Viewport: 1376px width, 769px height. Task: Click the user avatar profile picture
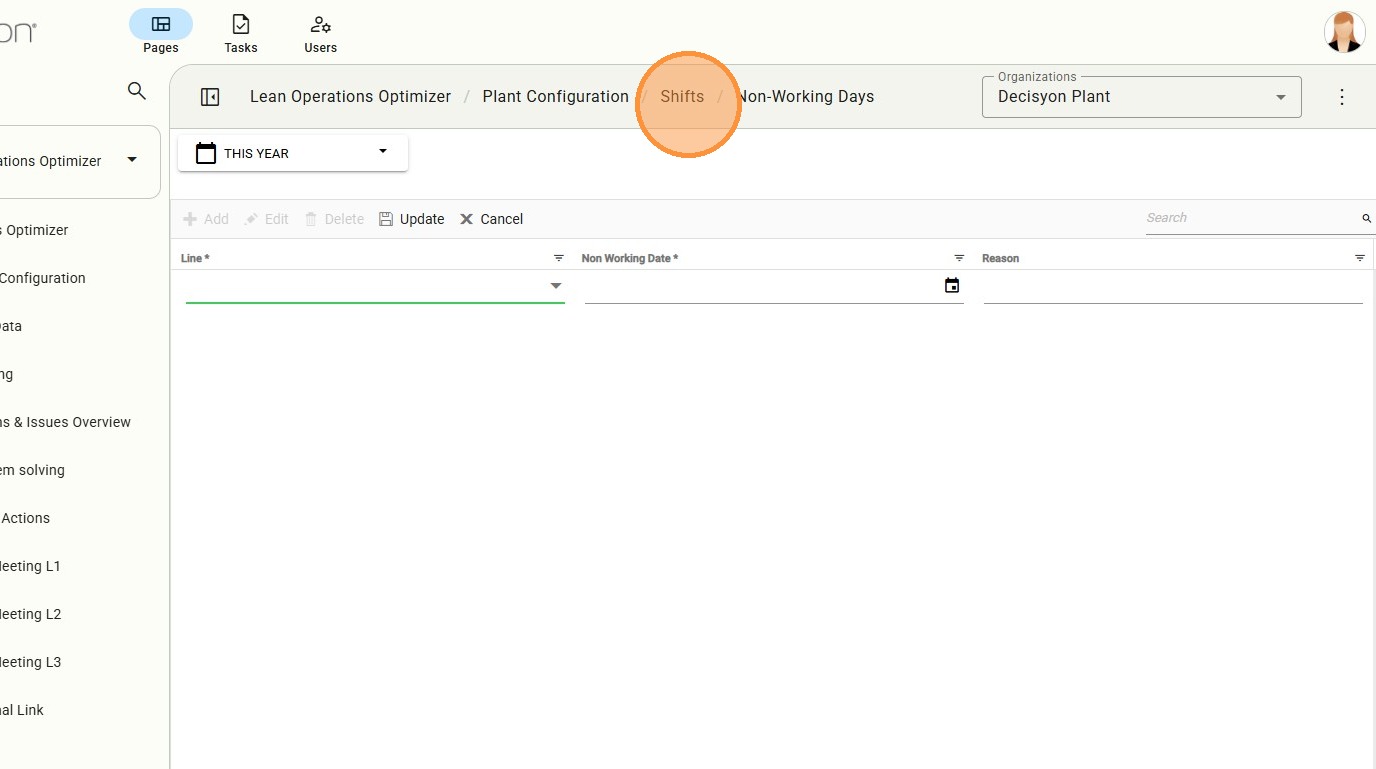click(1344, 32)
